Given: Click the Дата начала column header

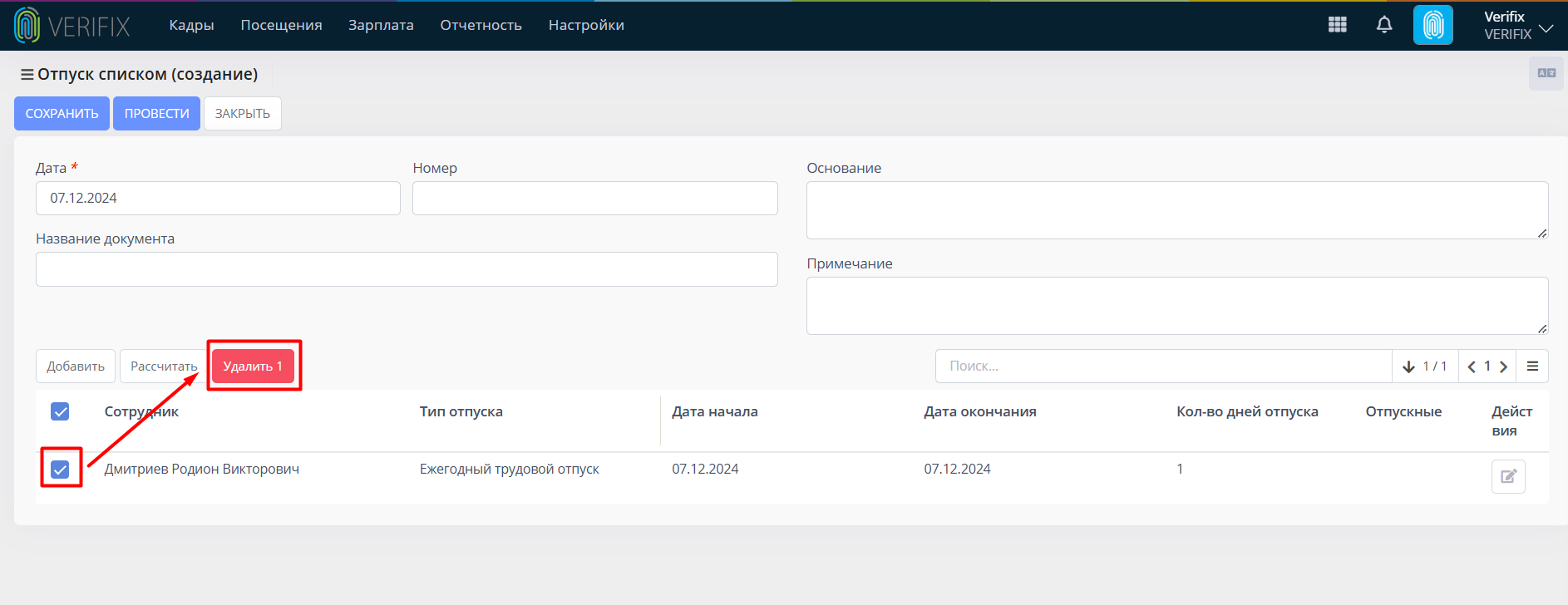Looking at the screenshot, I should pyautogui.click(x=715, y=411).
